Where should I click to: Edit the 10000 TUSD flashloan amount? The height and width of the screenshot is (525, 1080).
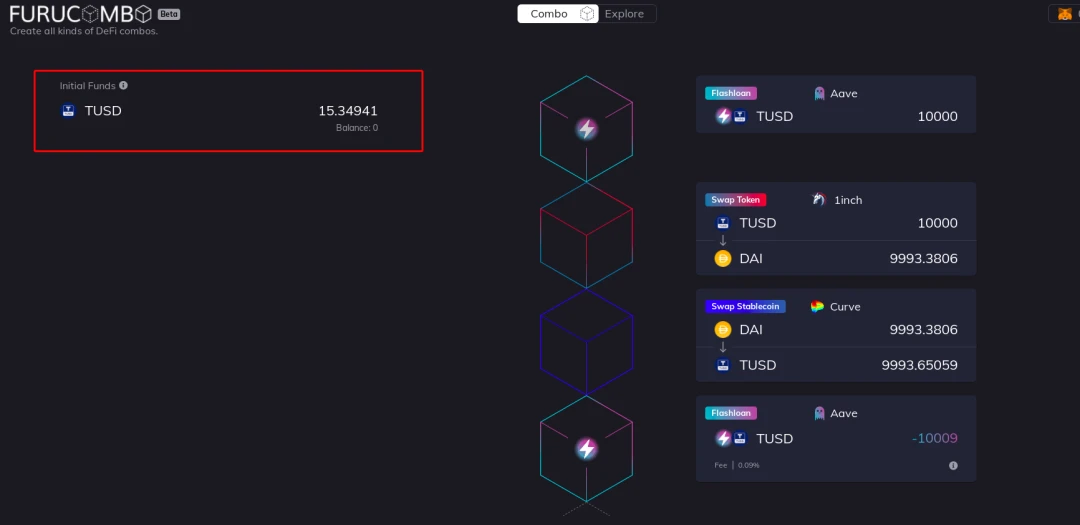[937, 116]
